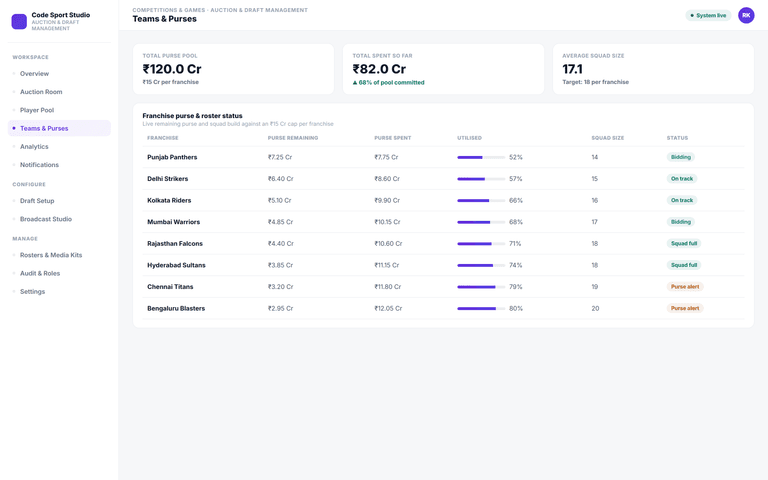Select Chennai Titans franchise
768x480 pixels.
(x=170, y=287)
